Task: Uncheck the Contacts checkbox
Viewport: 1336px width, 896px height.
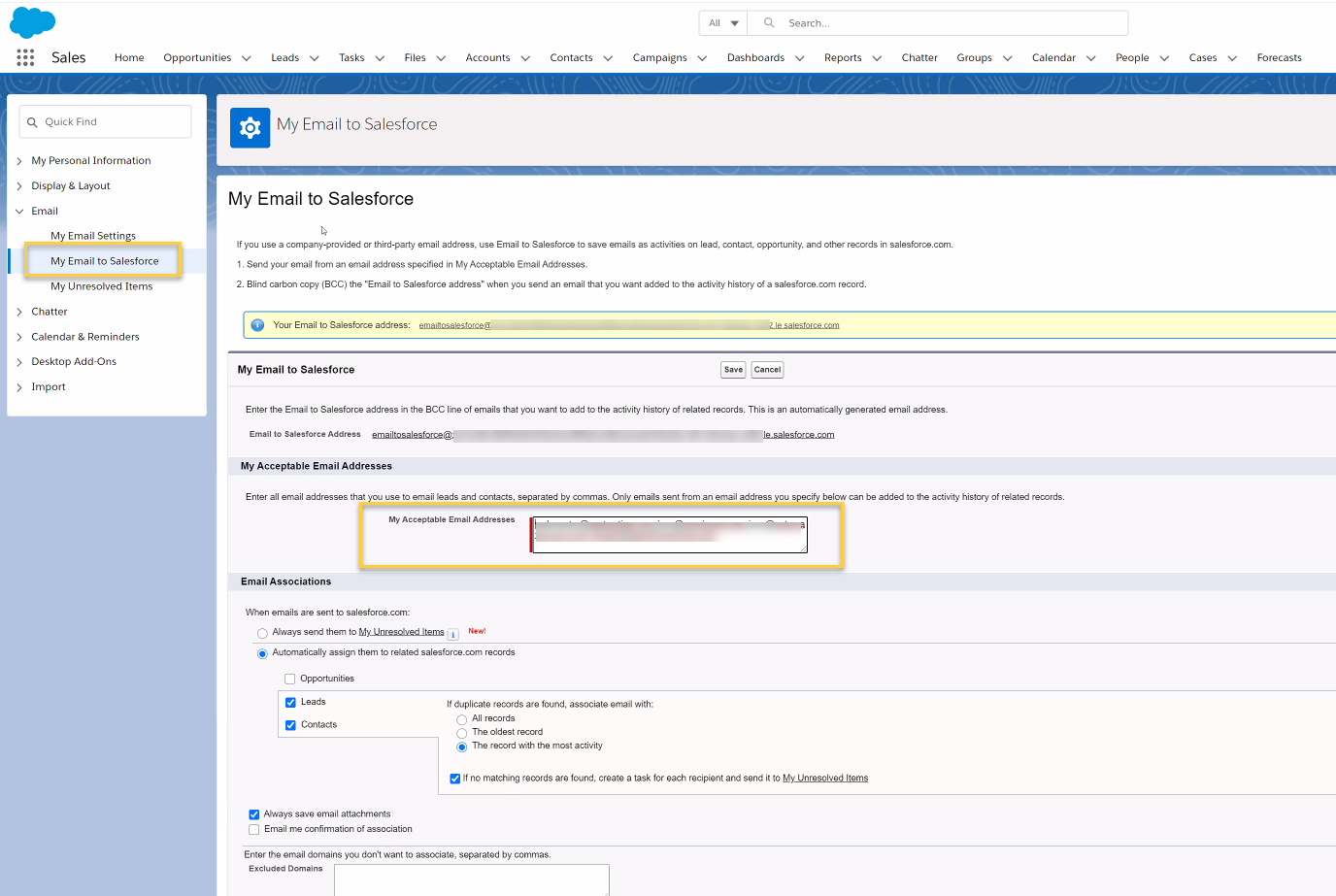Action: pos(290,725)
